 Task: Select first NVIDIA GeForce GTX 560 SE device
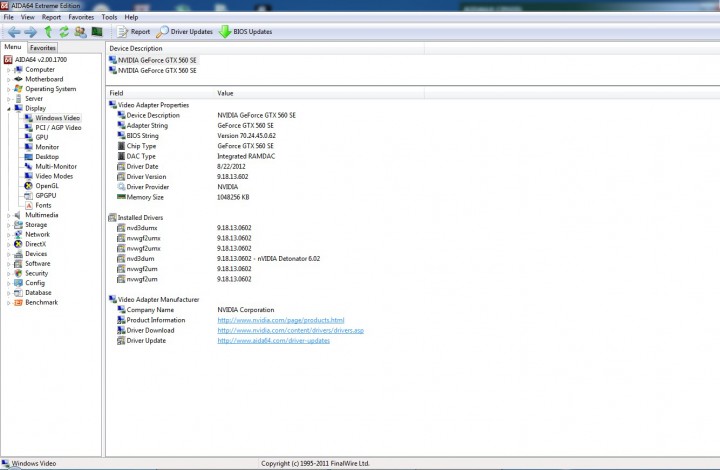coord(153,60)
